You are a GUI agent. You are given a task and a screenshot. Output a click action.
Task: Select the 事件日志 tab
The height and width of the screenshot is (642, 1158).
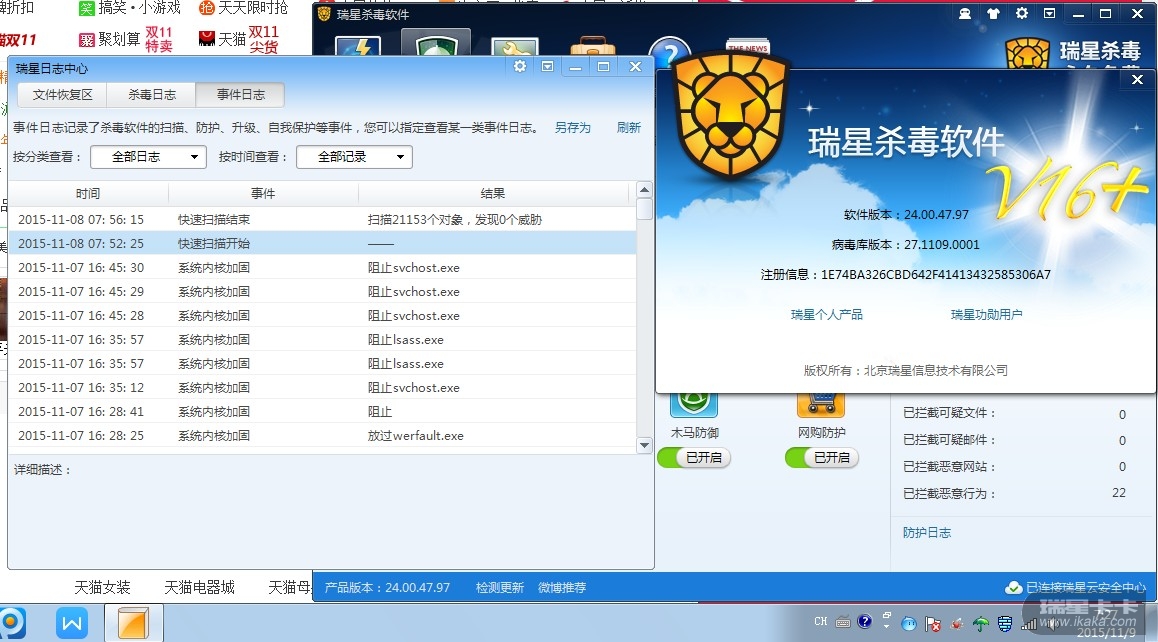(x=241, y=95)
